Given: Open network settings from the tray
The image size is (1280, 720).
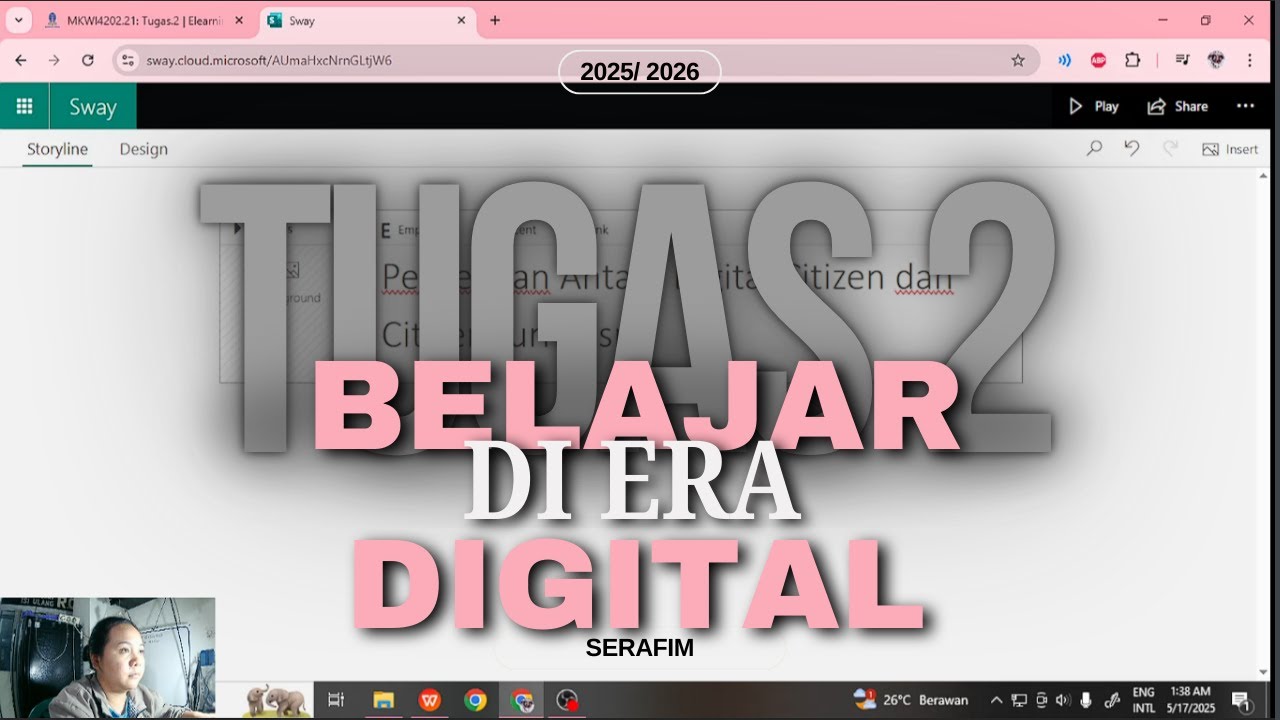Looking at the screenshot, I should pos(1019,700).
